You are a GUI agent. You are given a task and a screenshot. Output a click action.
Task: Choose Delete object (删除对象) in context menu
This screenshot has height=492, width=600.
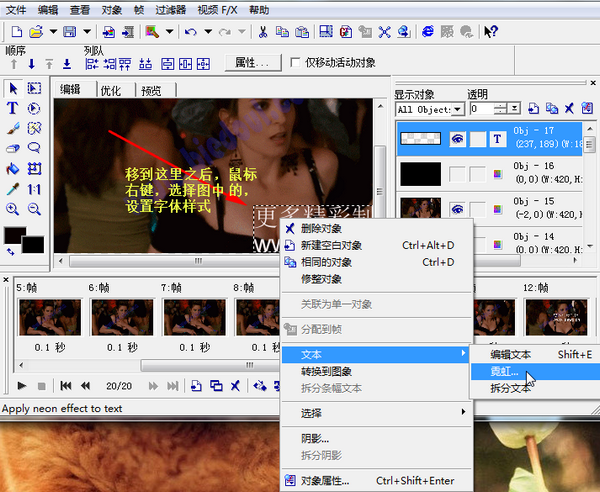click(377, 229)
